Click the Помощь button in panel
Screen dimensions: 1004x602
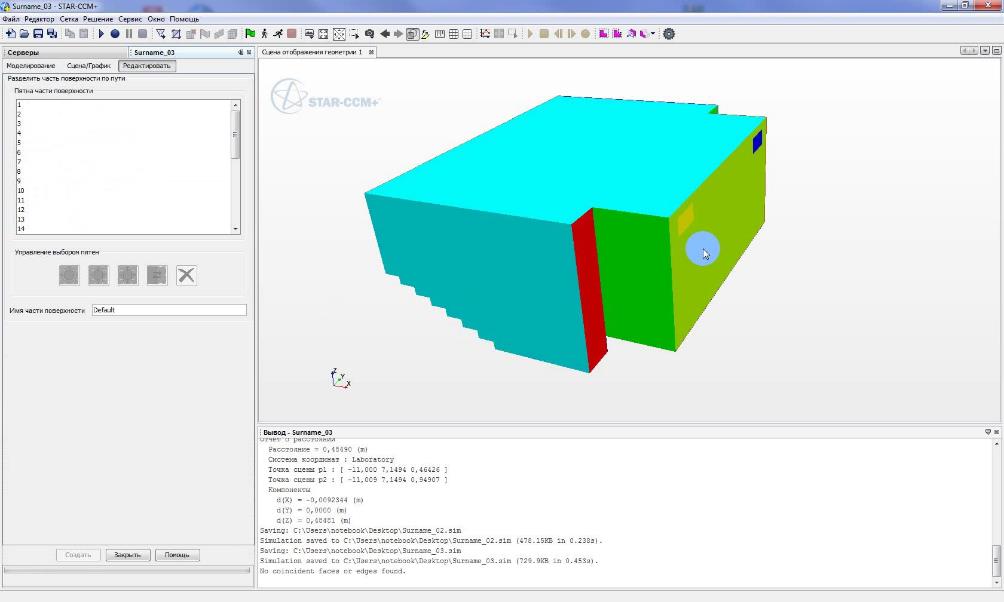click(x=177, y=554)
